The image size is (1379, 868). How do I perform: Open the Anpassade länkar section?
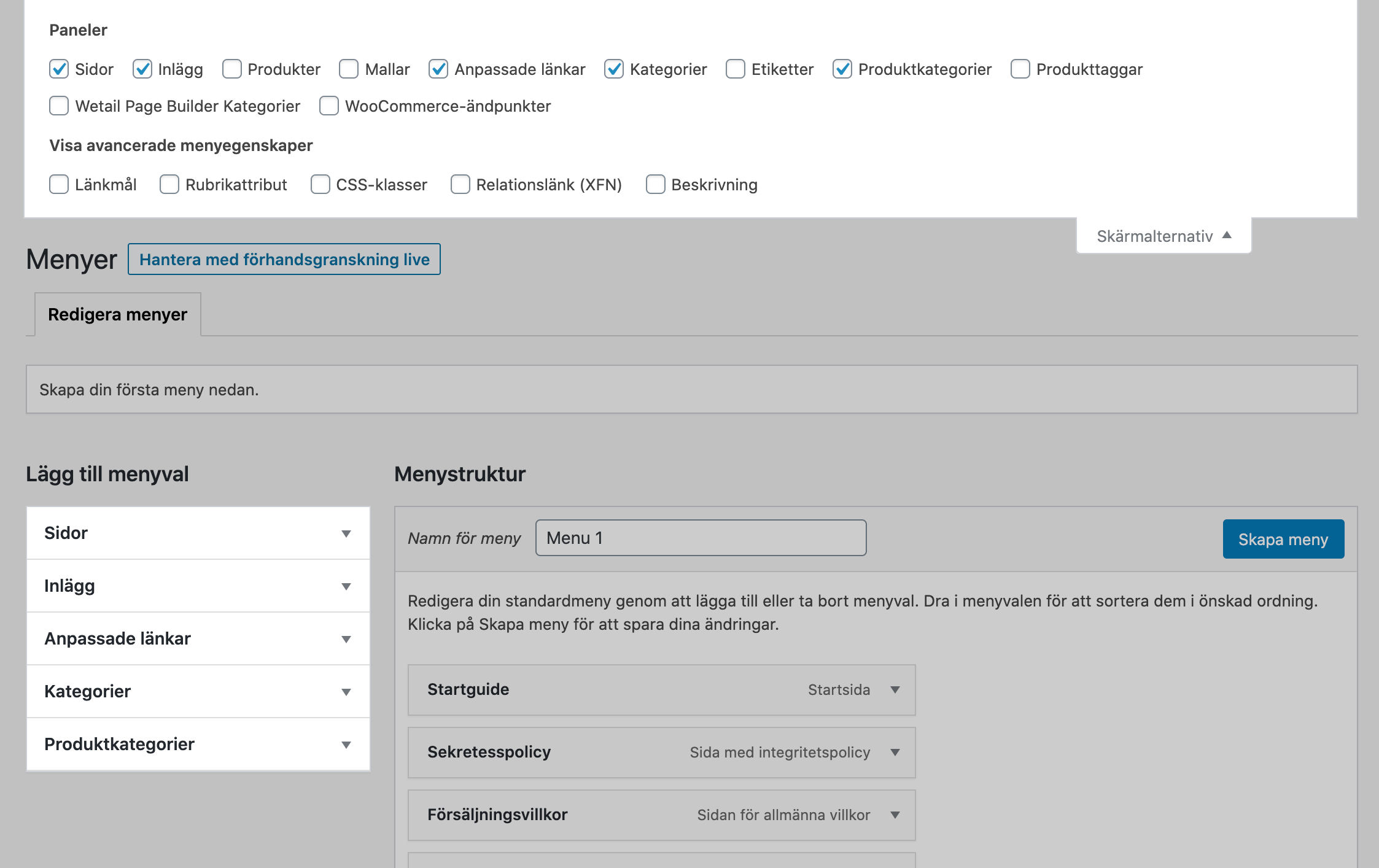click(346, 639)
